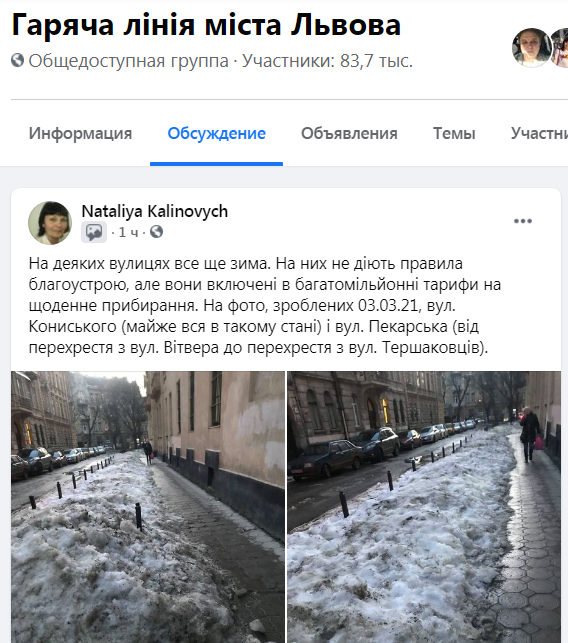Click the first member avatar in group header
Viewport: 568px width, 643px height.
[x=532, y=48]
